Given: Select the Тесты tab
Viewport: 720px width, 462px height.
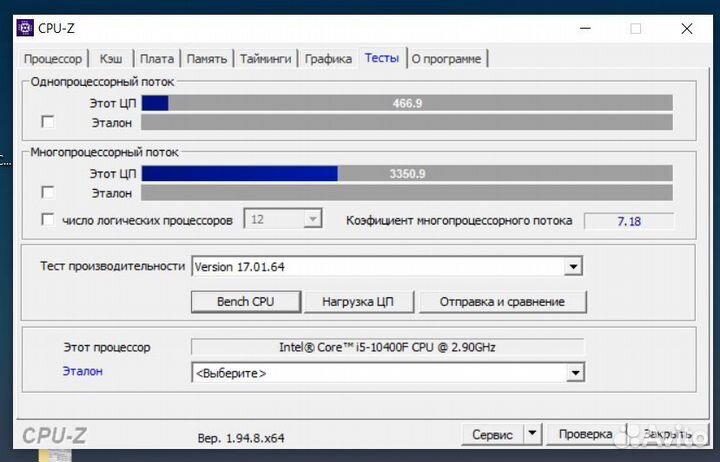Looking at the screenshot, I should pos(382,58).
